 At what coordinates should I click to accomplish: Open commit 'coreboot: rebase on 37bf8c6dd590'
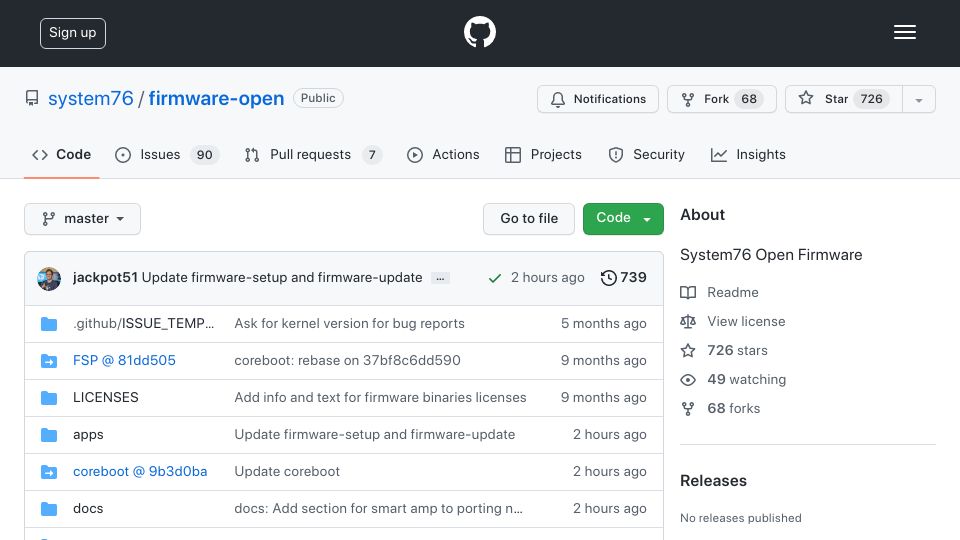click(347, 361)
